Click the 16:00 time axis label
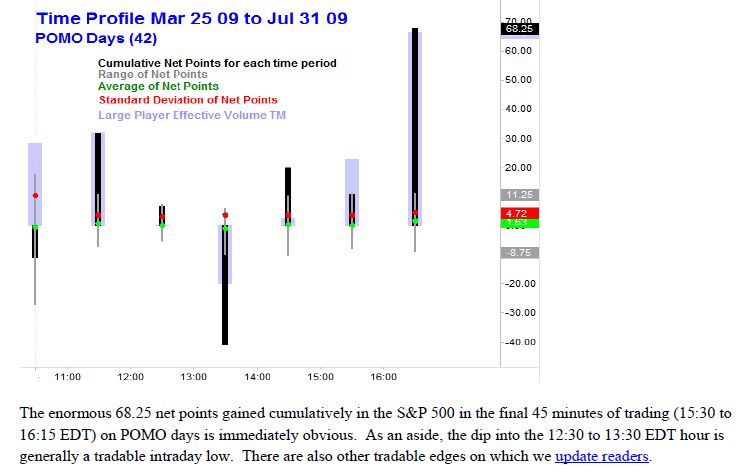The image size is (748, 473). point(383,377)
